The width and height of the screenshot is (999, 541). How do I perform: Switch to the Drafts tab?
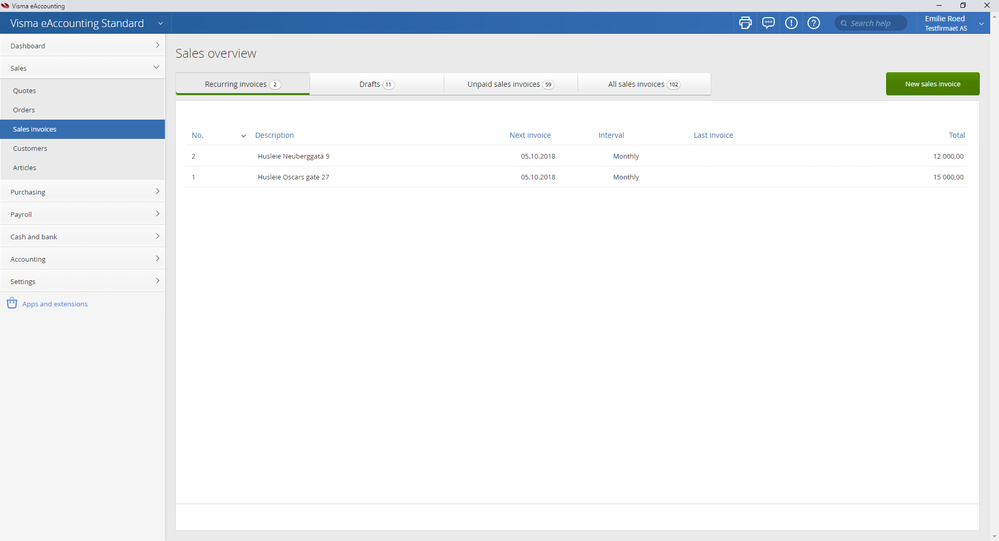point(377,84)
